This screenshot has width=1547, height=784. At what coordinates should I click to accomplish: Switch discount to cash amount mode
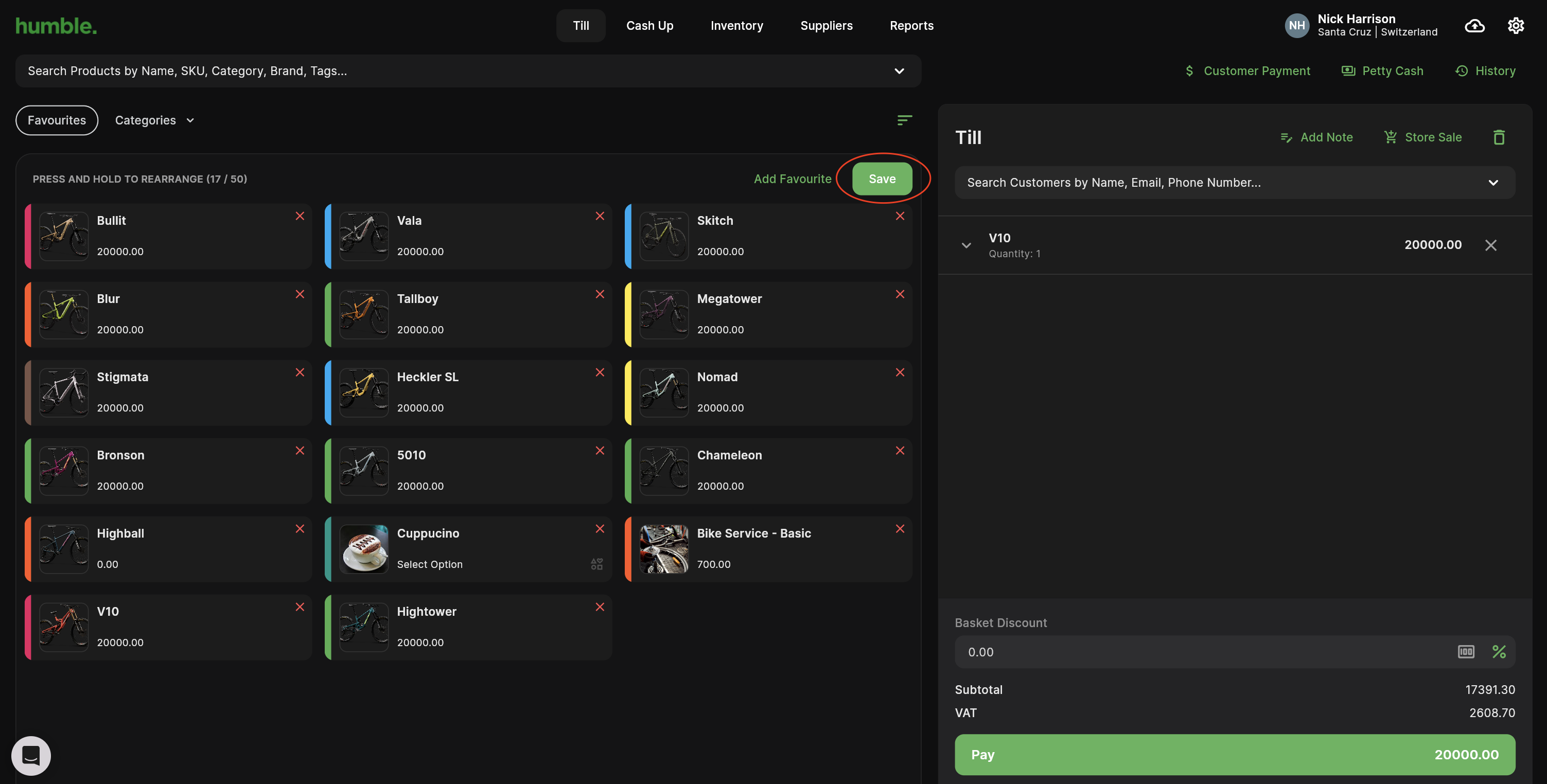coord(1466,651)
